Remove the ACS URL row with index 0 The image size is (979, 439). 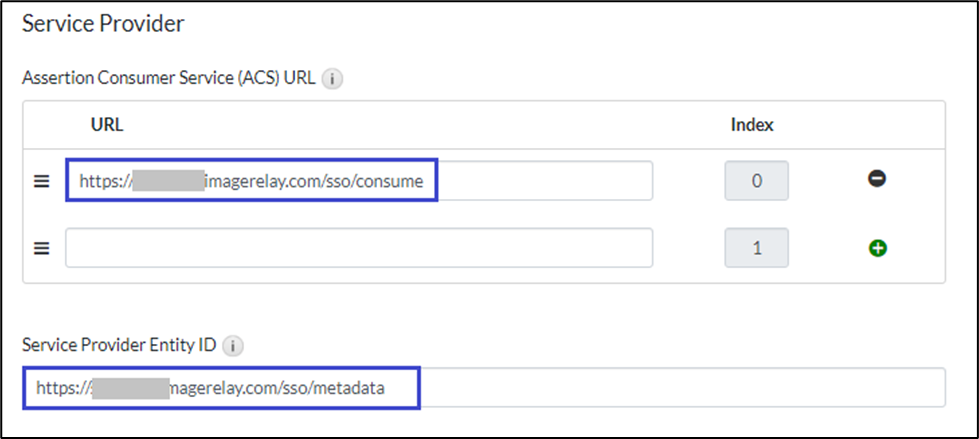pos(877,180)
